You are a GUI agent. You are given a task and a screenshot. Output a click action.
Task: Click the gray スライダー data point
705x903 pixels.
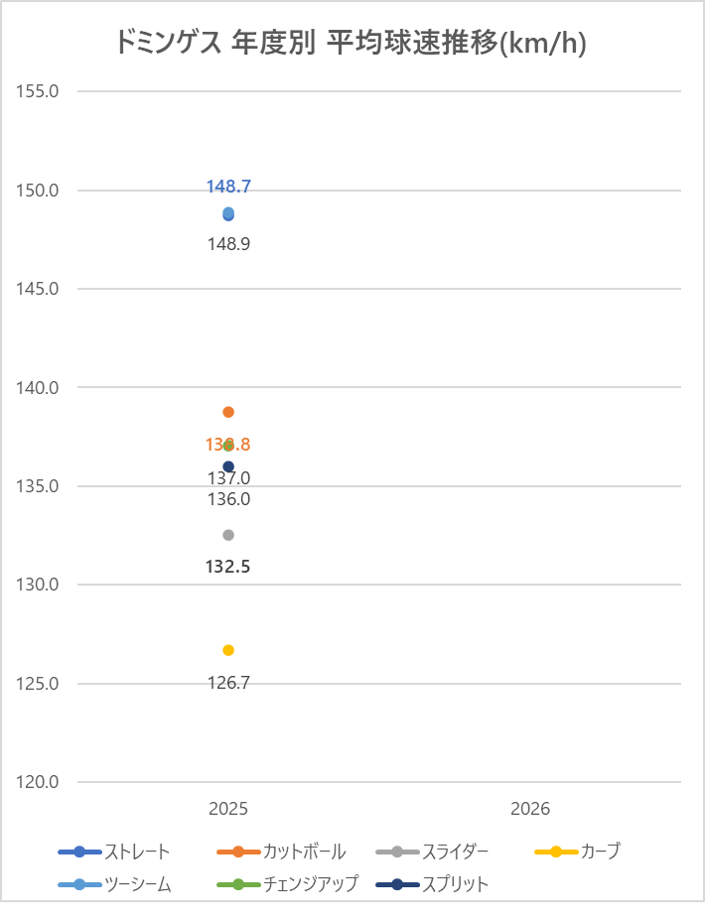(228, 535)
